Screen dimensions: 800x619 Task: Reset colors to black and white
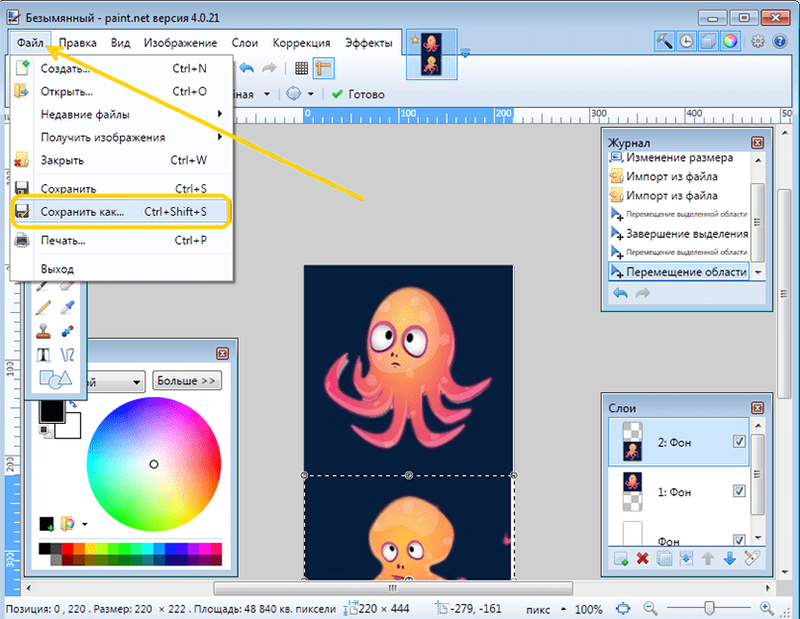point(45,432)
